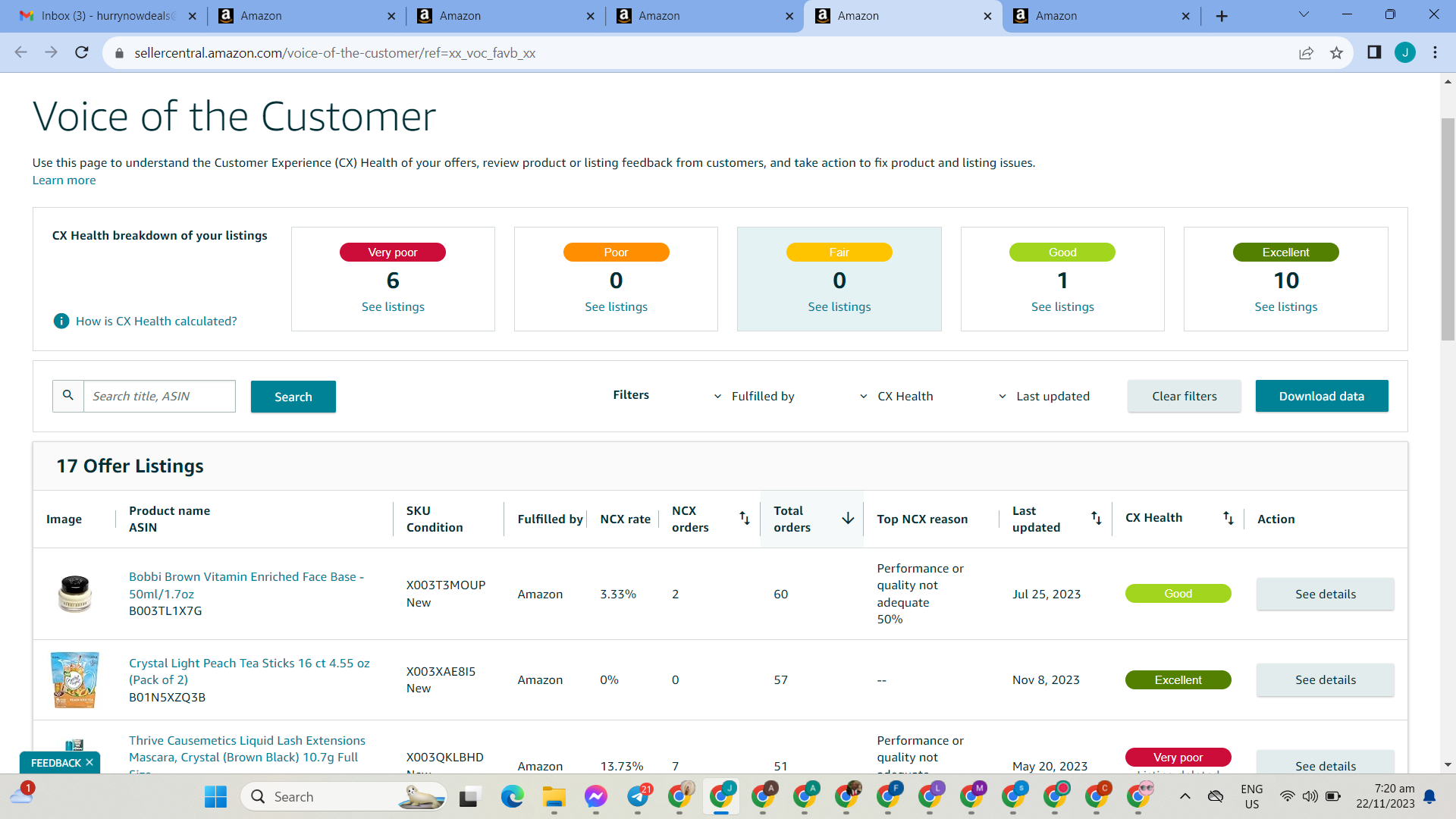
Task: Open a new browser tab
Action: 1222,16
